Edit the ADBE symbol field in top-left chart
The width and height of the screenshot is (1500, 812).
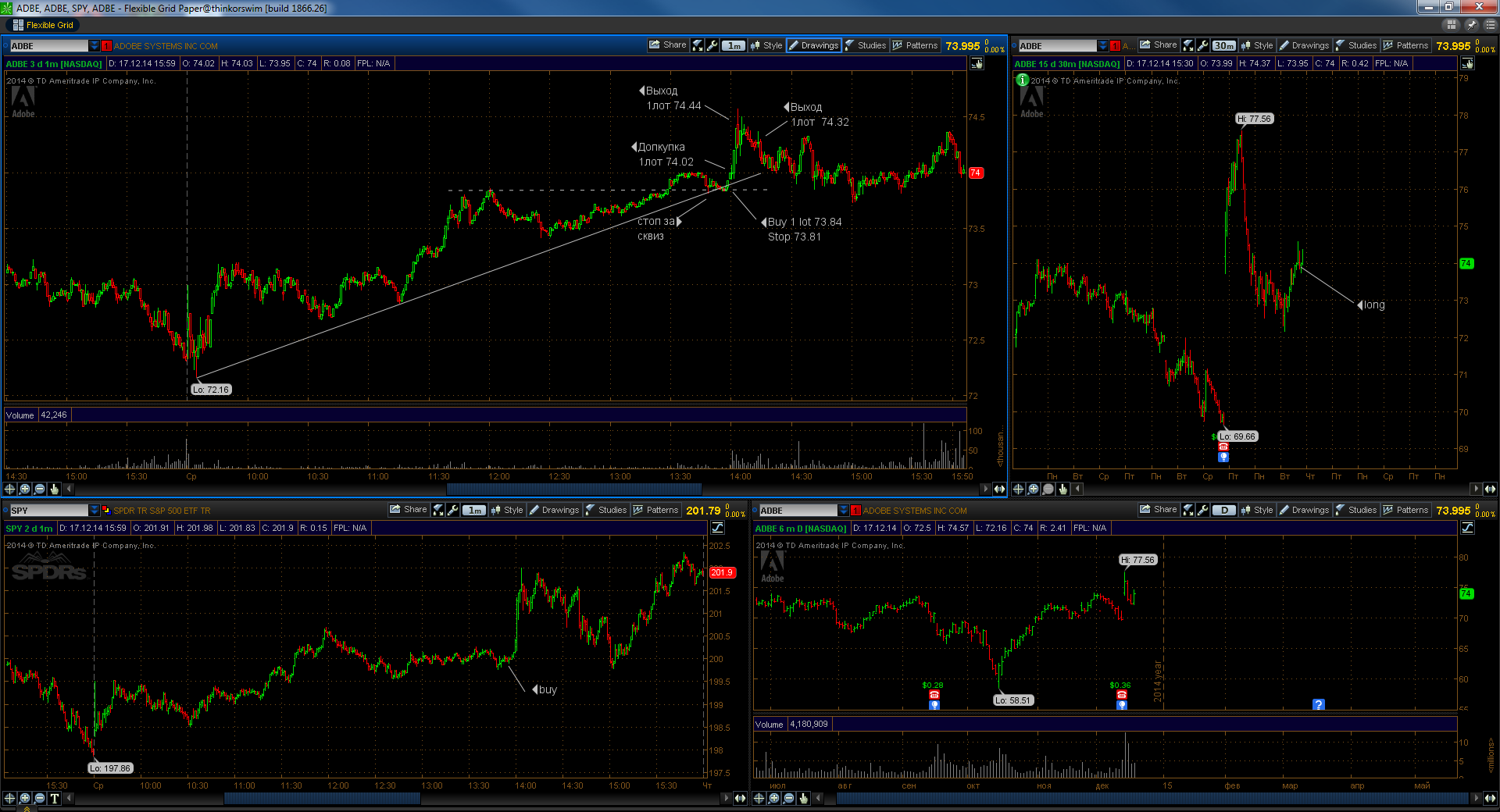click(49, 46)
